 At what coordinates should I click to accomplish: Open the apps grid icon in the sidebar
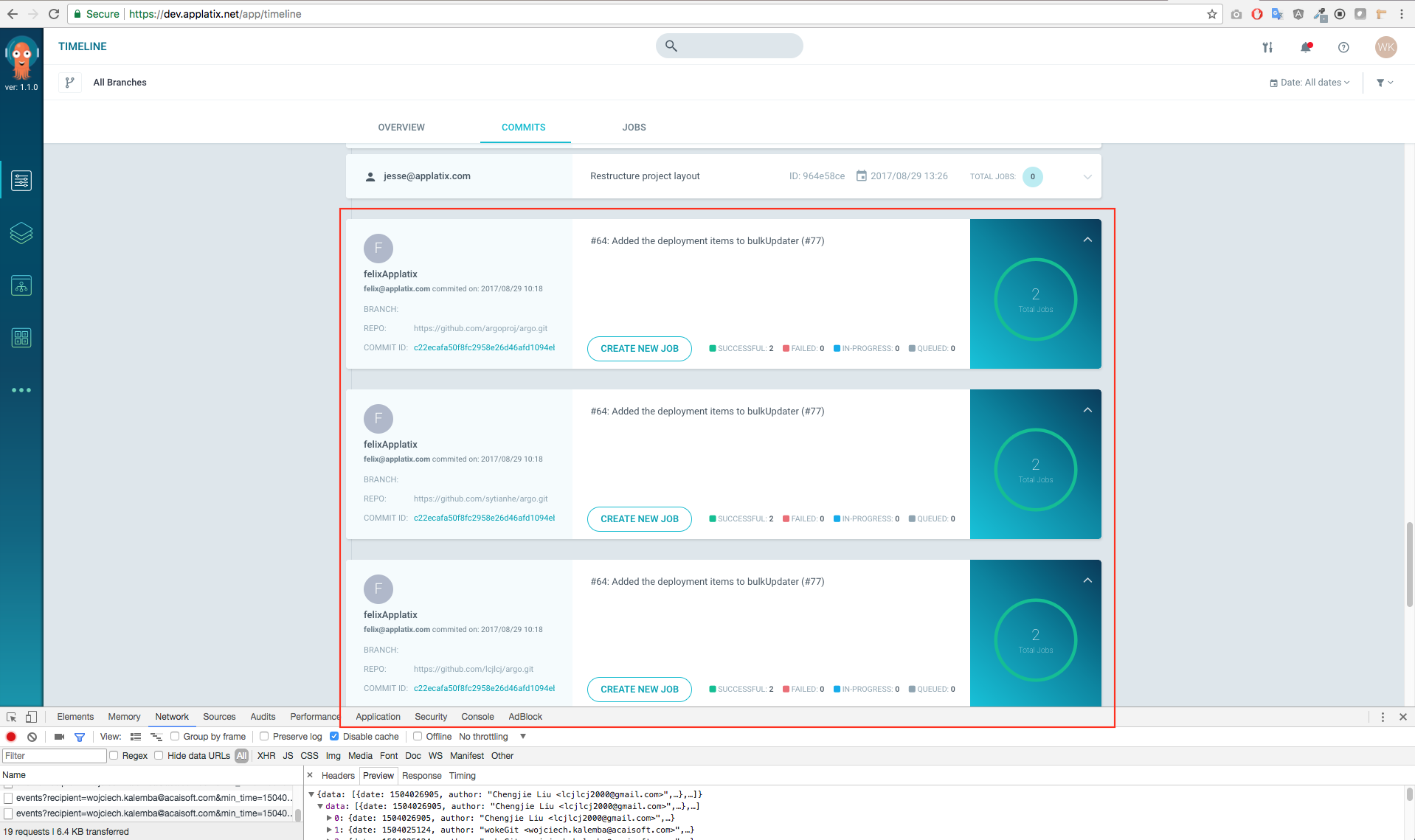[x=21, y=337]
